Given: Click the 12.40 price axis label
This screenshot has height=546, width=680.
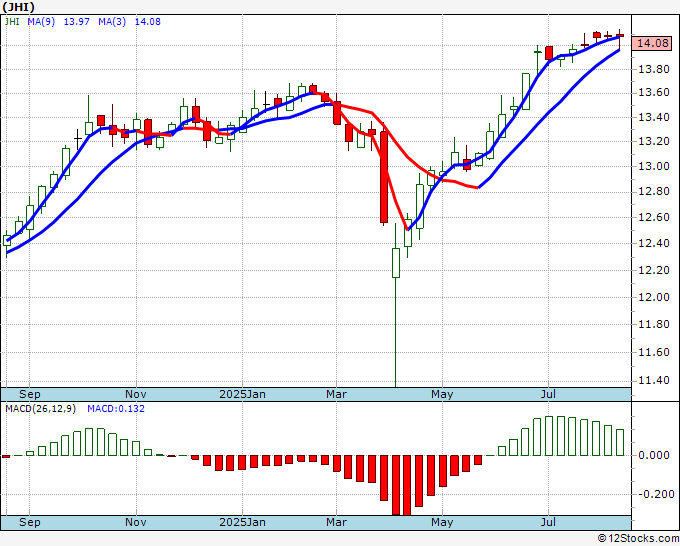Looking at the screenshot, I should [x=653, y=243].
